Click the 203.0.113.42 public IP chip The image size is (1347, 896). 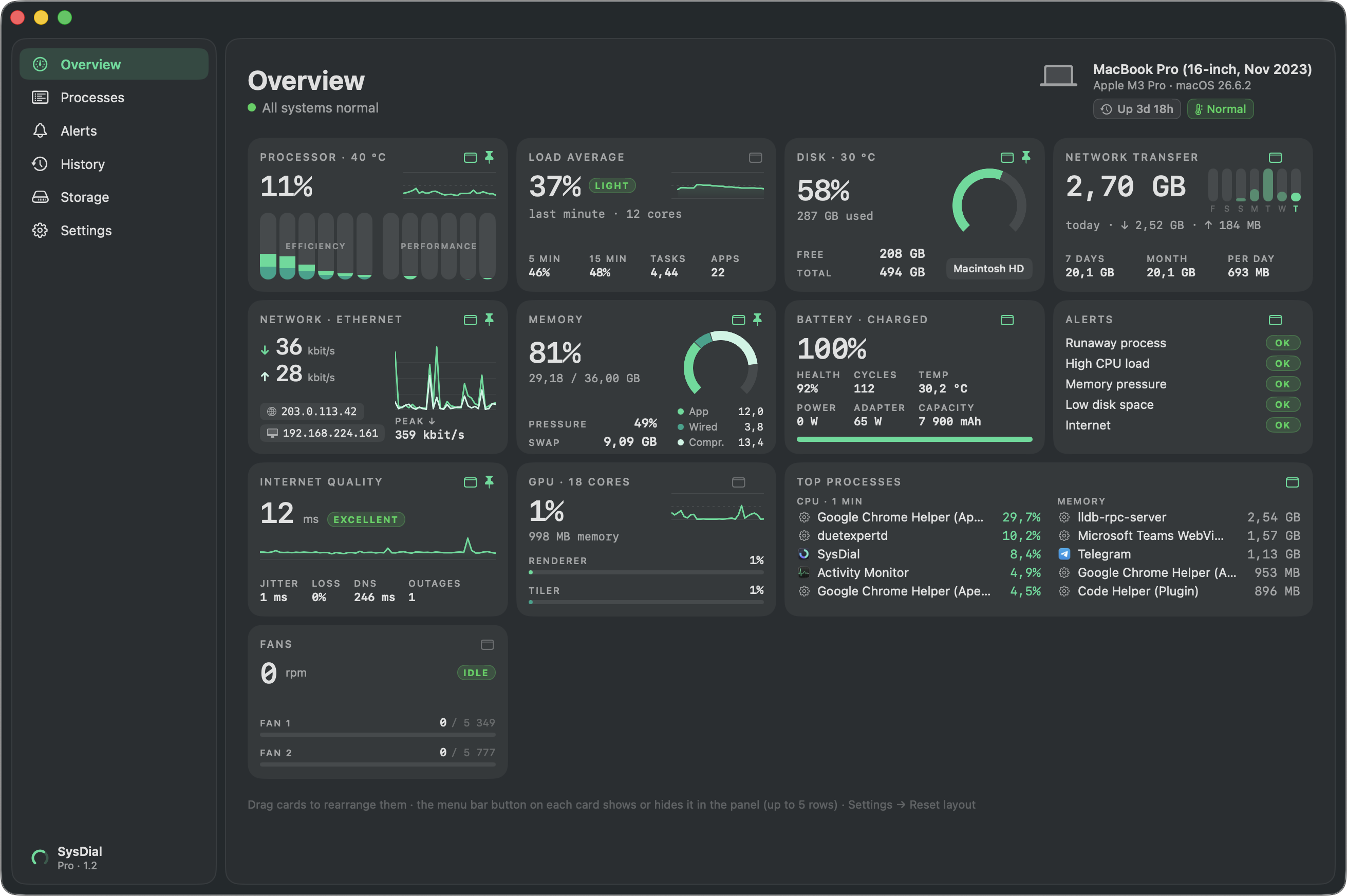click(x=312, y=412)
